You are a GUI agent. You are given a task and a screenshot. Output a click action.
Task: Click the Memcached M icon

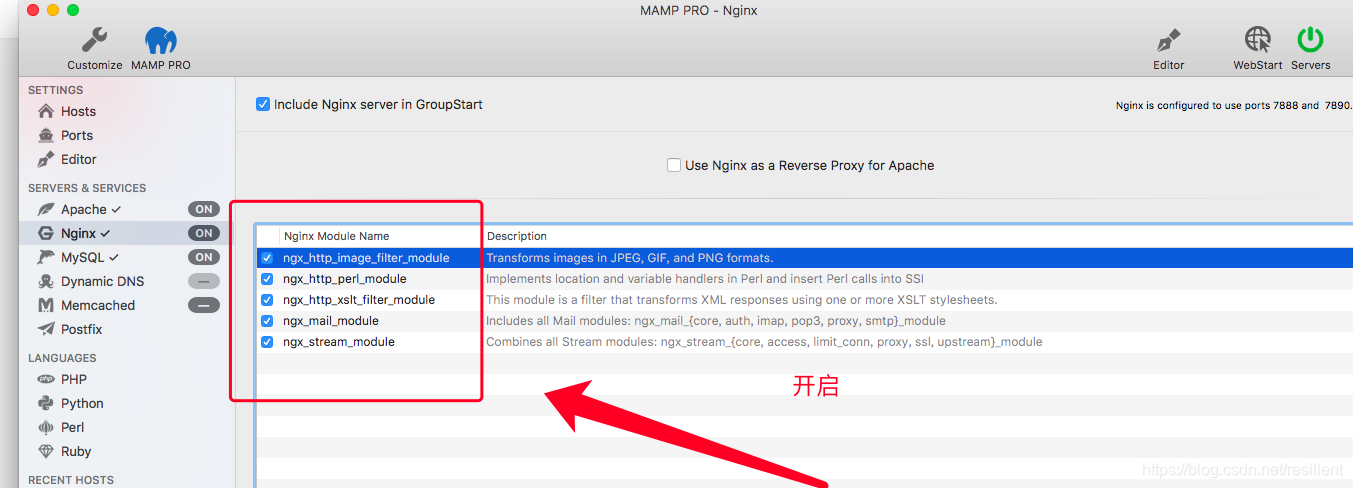[x=46, y=305]
